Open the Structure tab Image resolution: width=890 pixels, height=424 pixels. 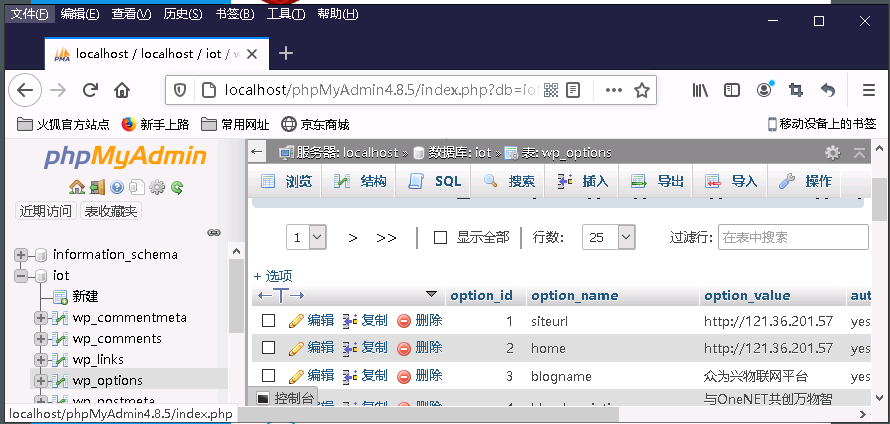click(359, 181)
